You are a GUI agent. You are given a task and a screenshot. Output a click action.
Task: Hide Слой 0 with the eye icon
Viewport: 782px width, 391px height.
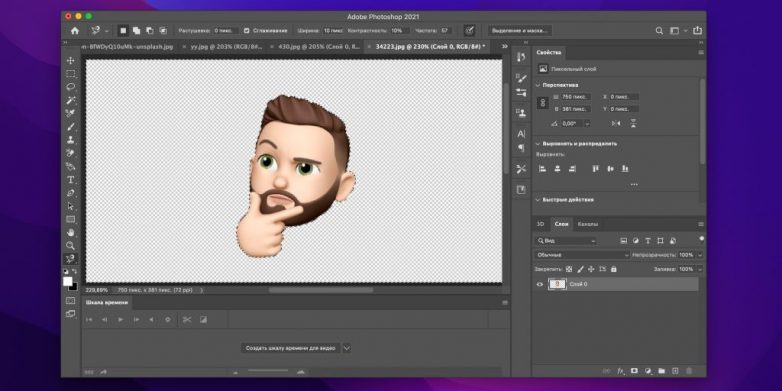(x=540, y=284)
